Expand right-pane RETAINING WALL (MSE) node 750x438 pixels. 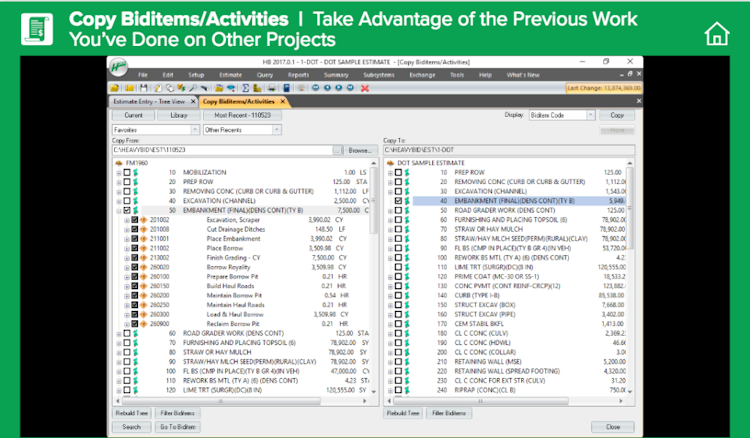click(x=390, y=362)
